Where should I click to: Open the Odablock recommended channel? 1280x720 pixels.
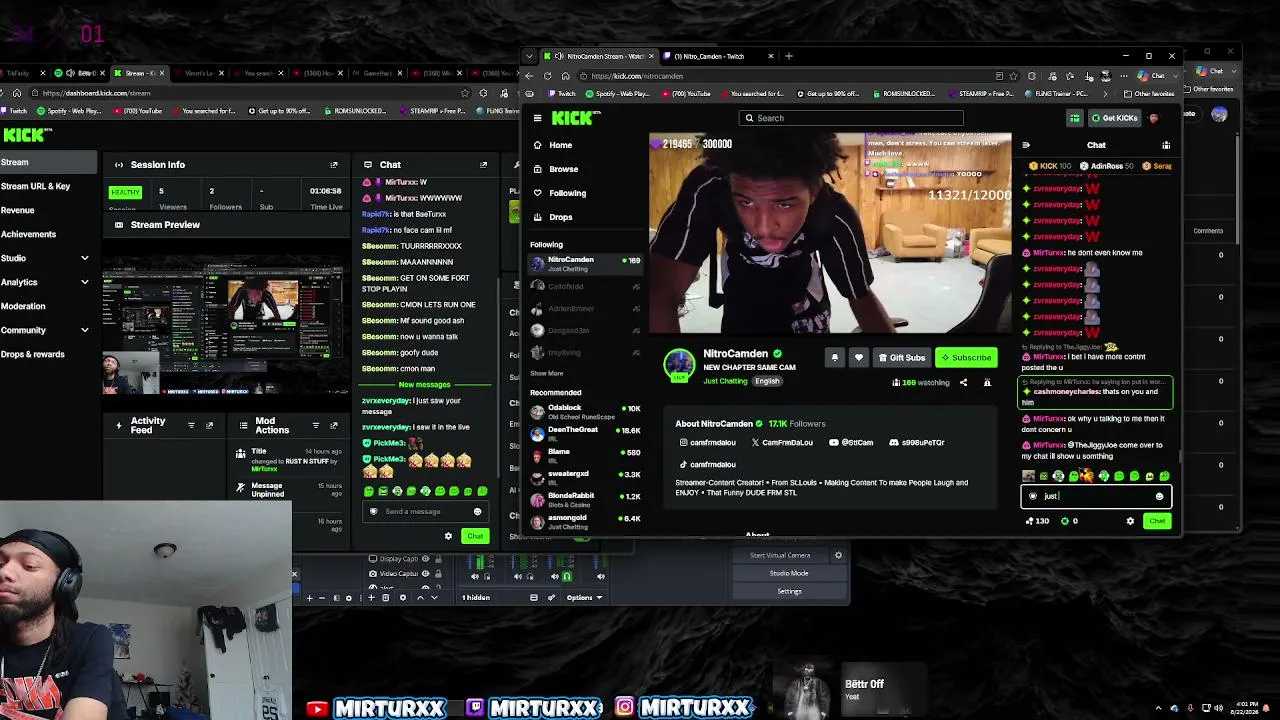(585, 411)
